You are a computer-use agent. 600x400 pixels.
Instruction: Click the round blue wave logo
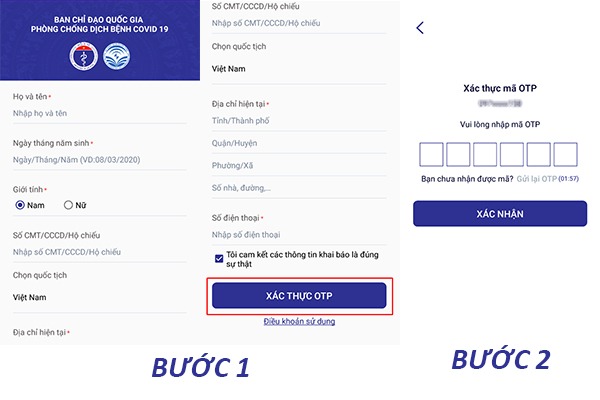pyautogui.click(x=117, y=56)
